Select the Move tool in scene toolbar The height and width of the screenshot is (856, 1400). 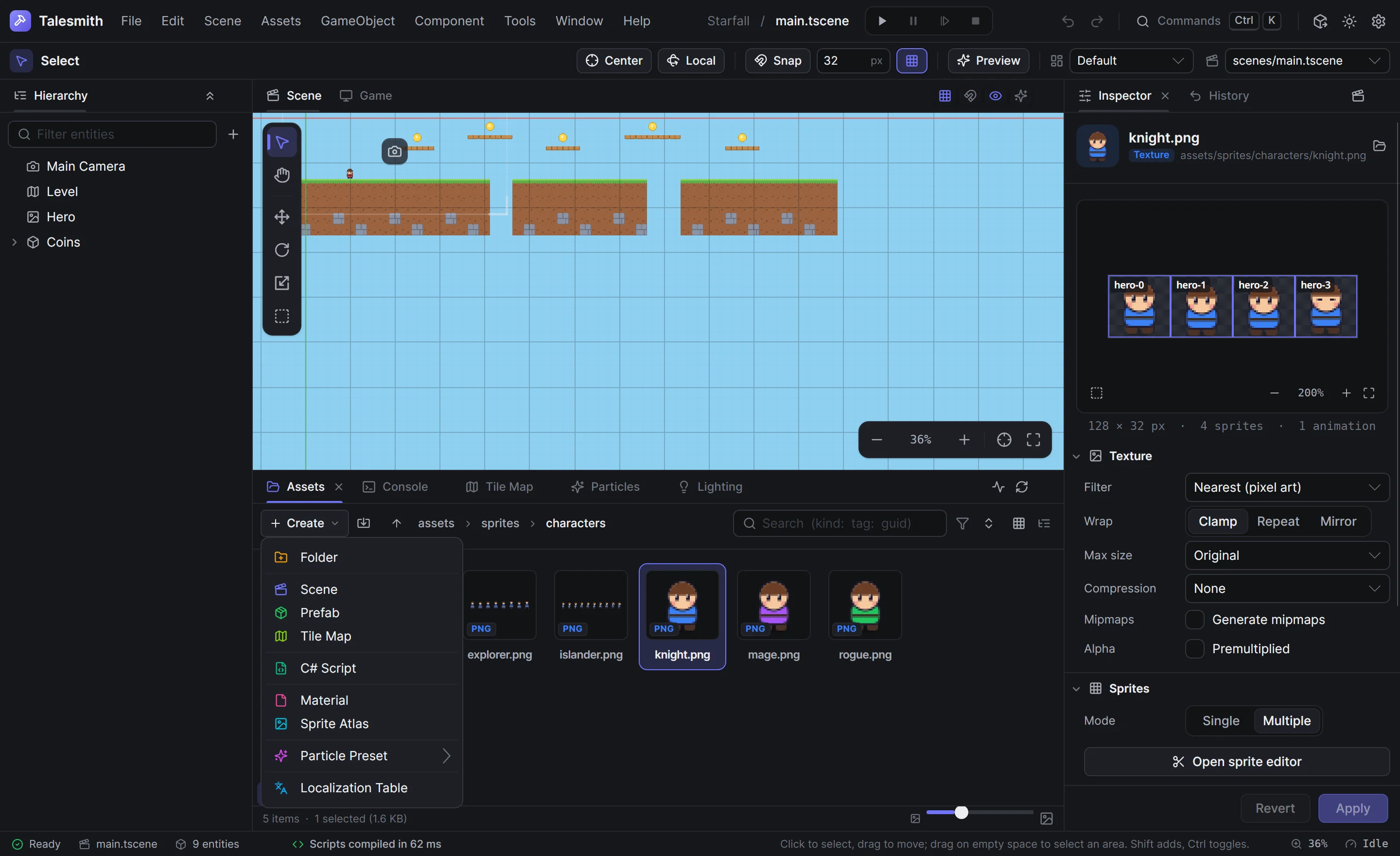point(282,216)
